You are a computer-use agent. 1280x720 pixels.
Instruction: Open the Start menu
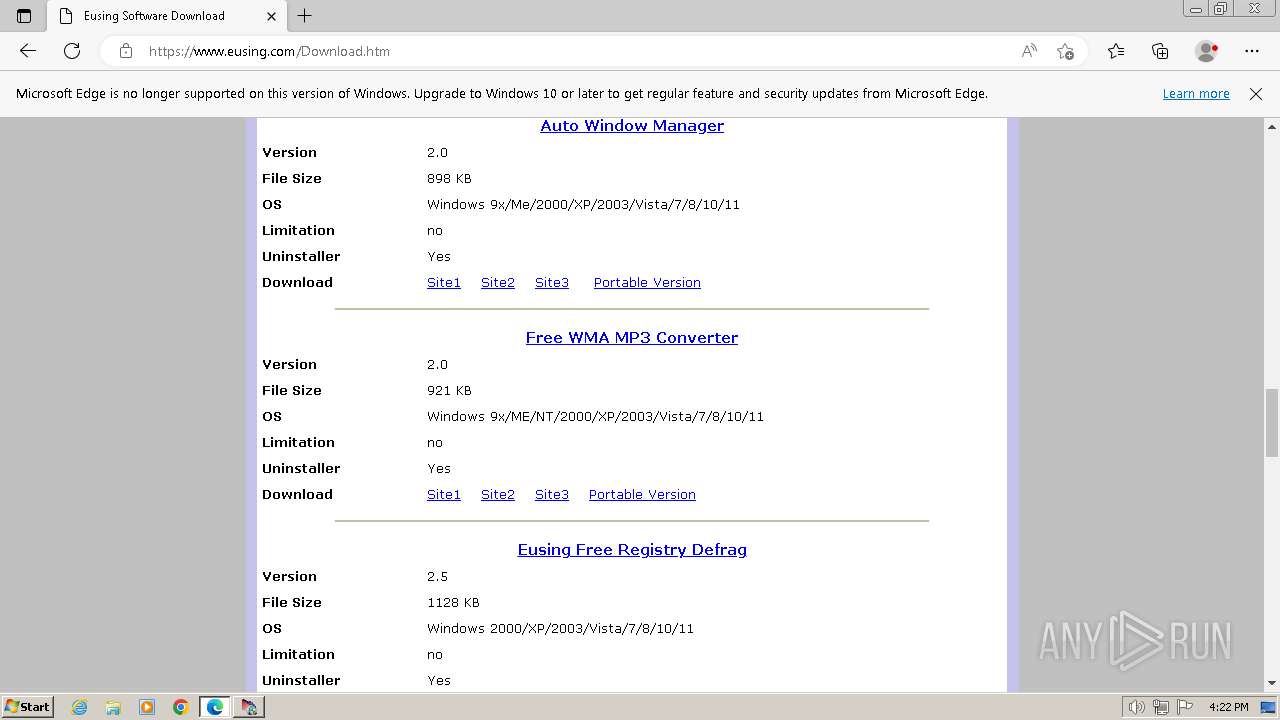coord(27,707)
